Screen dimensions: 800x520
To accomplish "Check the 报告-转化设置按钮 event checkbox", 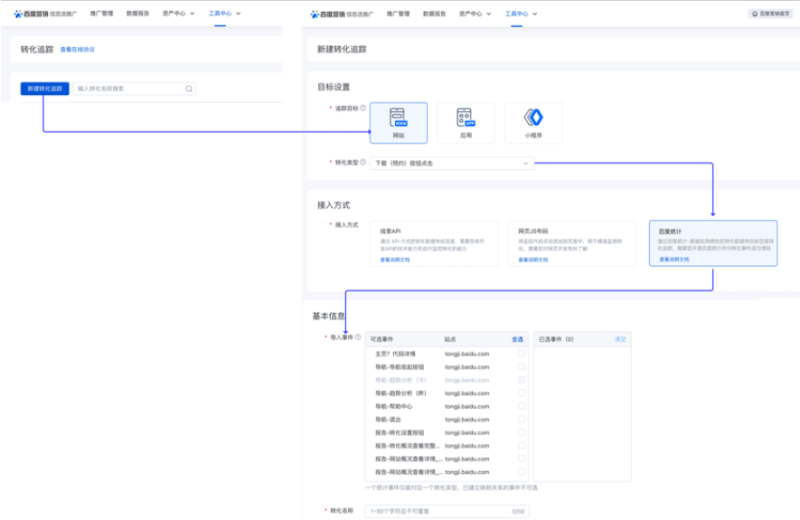I will pyautogui.click(x=521, y=432).
